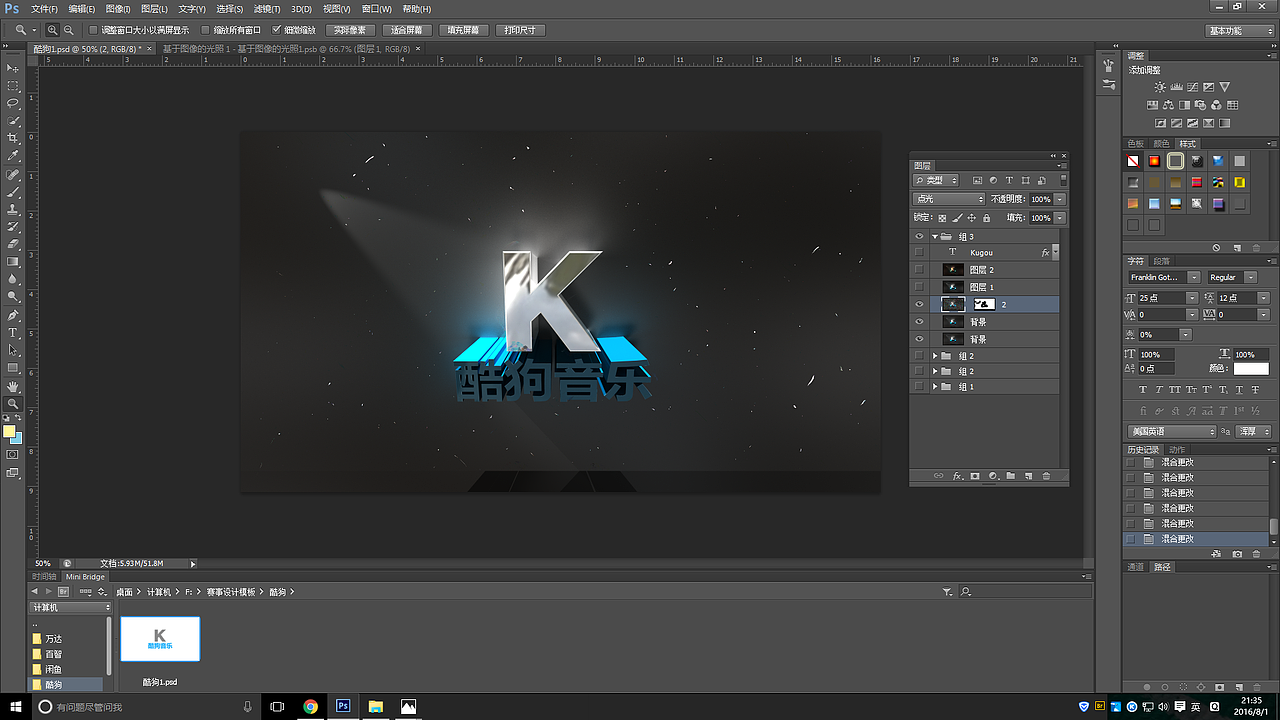Open the 图像(I) menu

click(x=119, y=9)
